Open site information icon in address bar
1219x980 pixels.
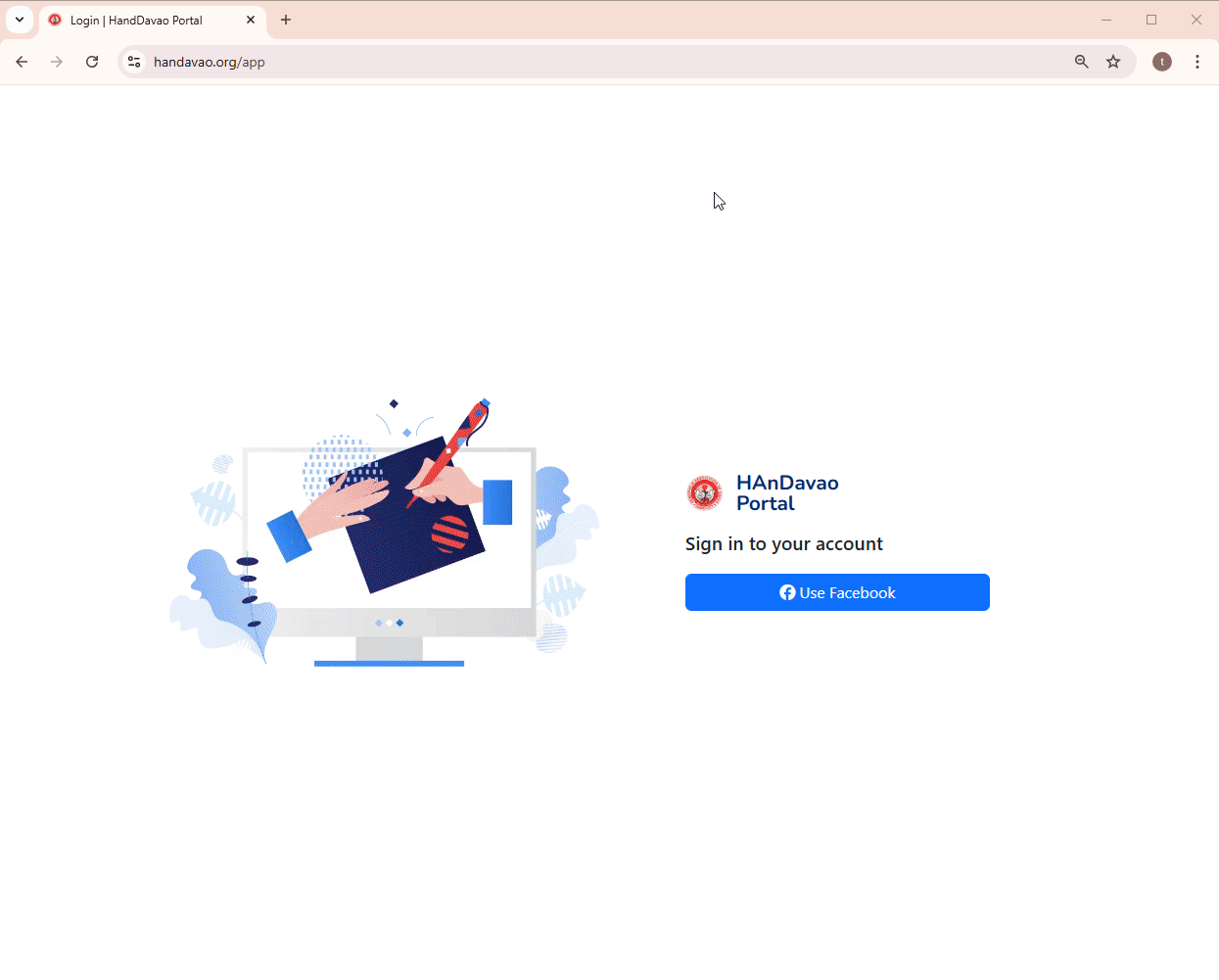pyautogui.click(x=134, y=62)
